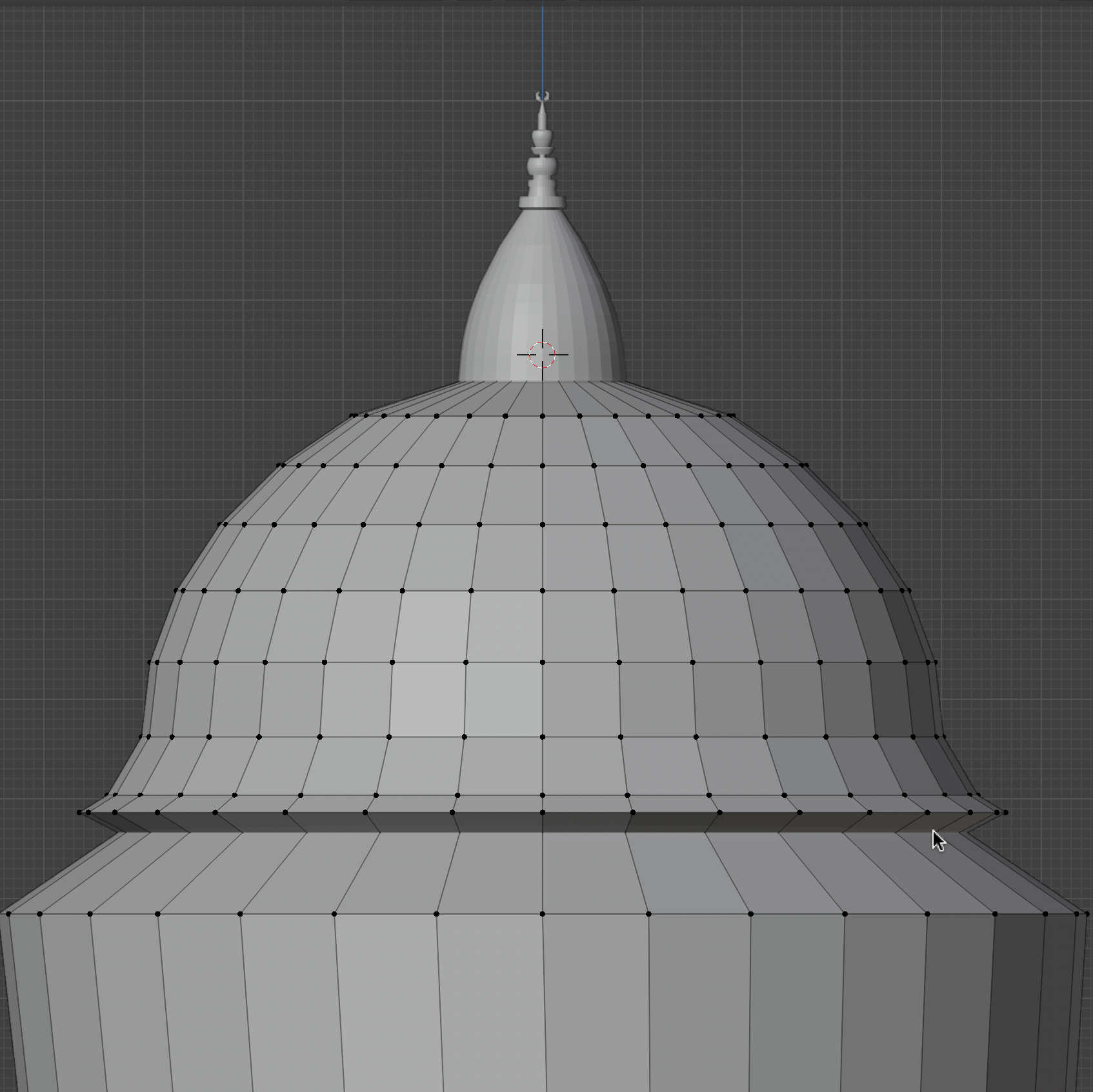
Task: Select rightmost vertex of the topmost dome ring
Action: [733, 416]
